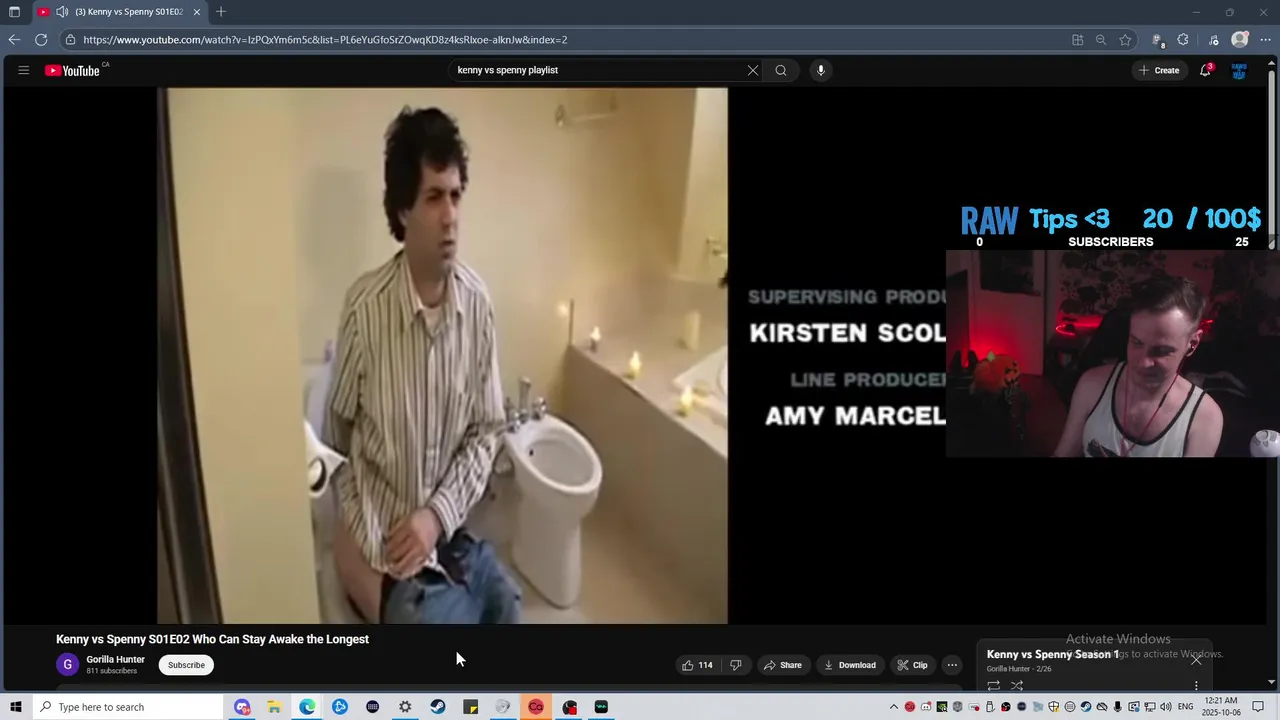Favorite this page with the star
Screen dimensions: 1280x720
click(x=1125, y=40)
